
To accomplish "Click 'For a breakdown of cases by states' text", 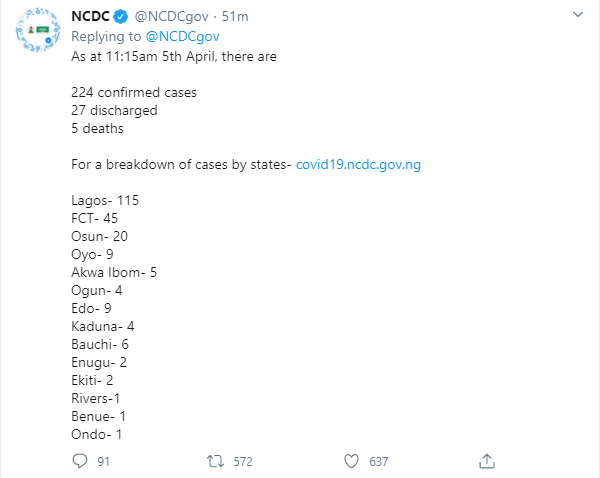I will [x=181, y=164].
